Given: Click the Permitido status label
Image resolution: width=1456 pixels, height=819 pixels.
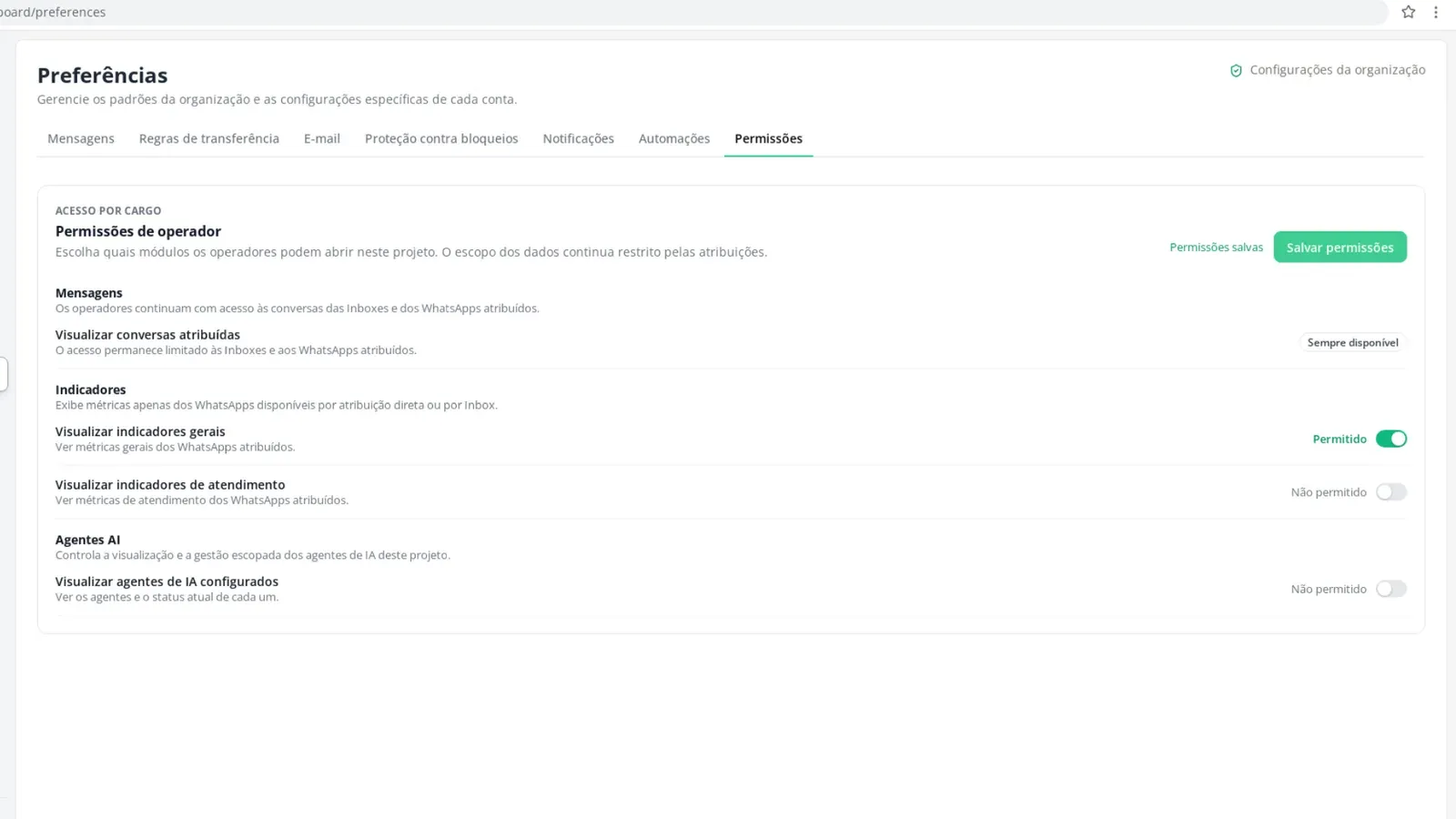Looking at the screenshot, I should [1340, 439].
